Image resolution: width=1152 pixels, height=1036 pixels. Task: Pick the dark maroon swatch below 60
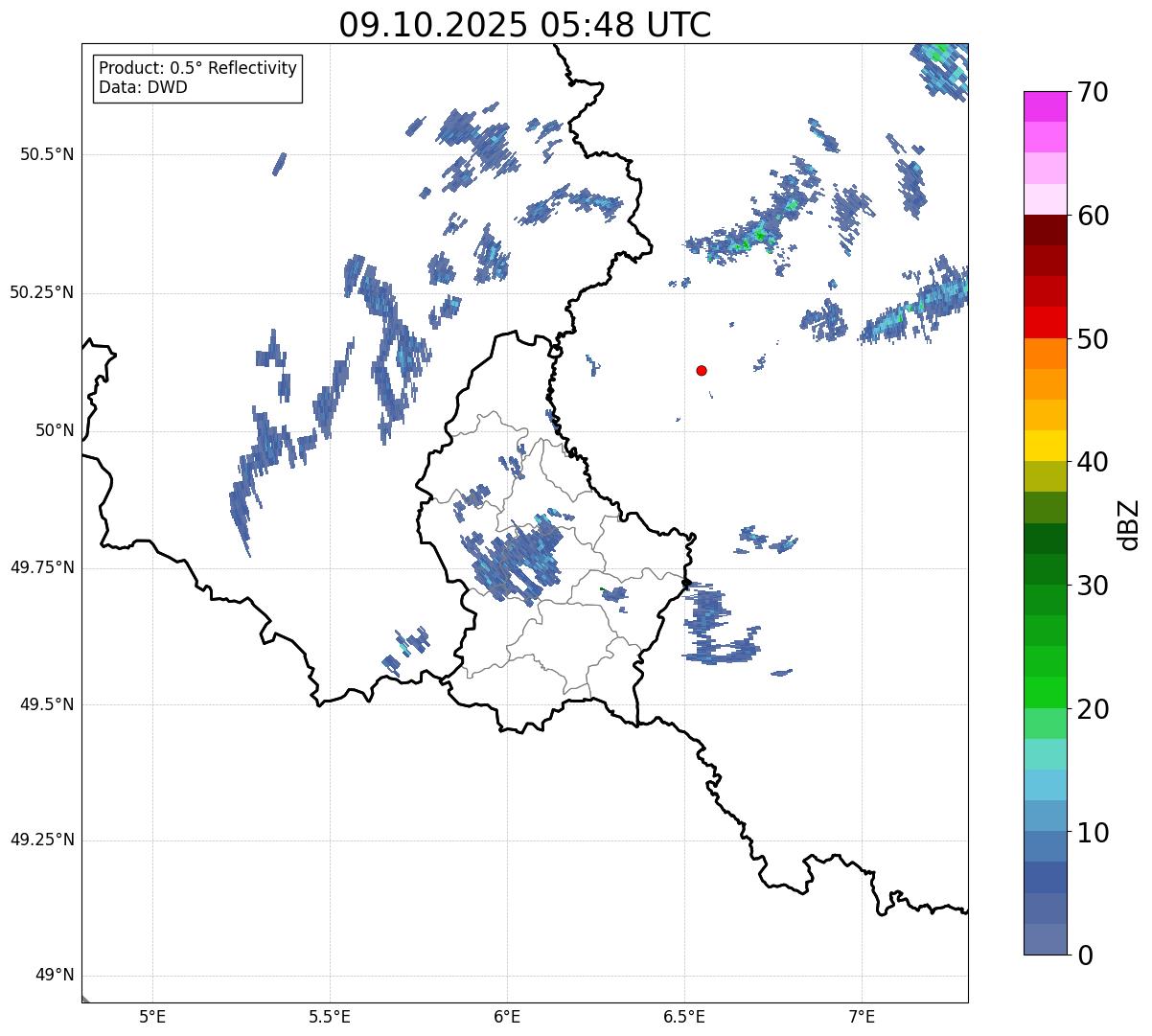point(1046,230)
